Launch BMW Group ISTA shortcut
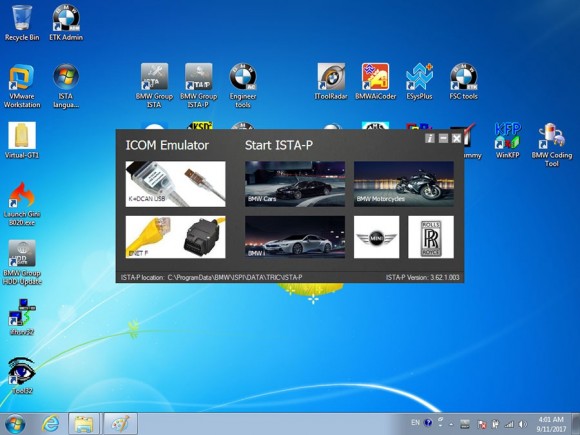The width and height of the screenshot is (580, 435). pyautogui.click(x=154, y=86)
